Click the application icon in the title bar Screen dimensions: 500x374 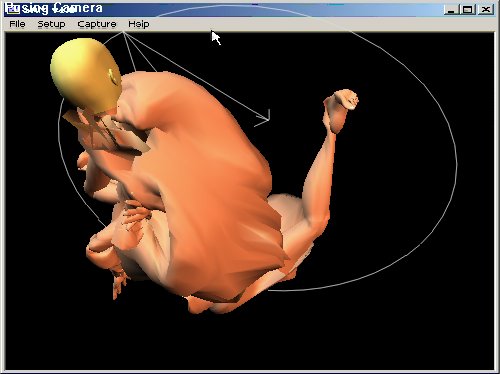coord(13,9)
